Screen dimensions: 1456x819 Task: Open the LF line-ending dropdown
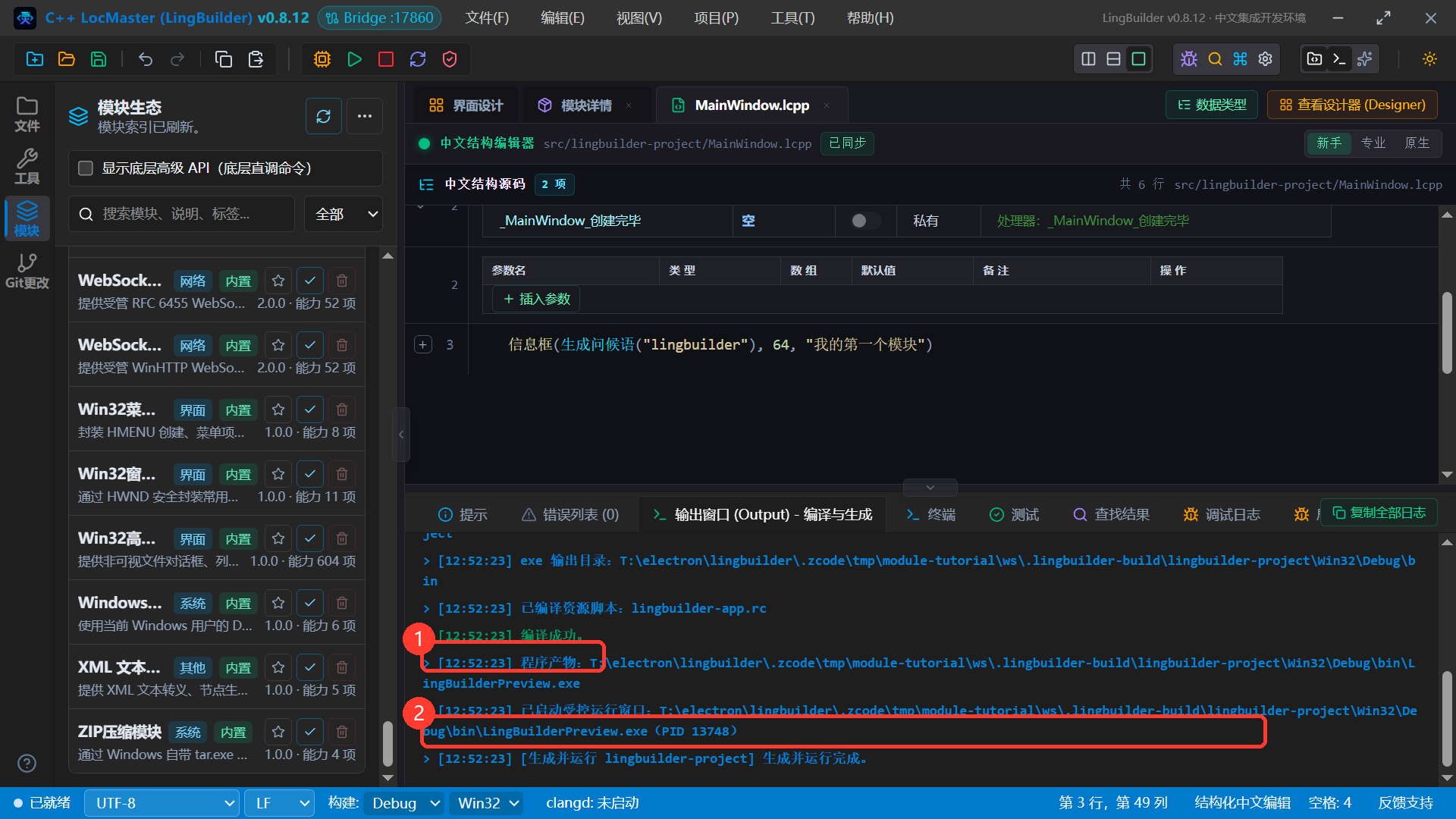click(x=280, y=803)
